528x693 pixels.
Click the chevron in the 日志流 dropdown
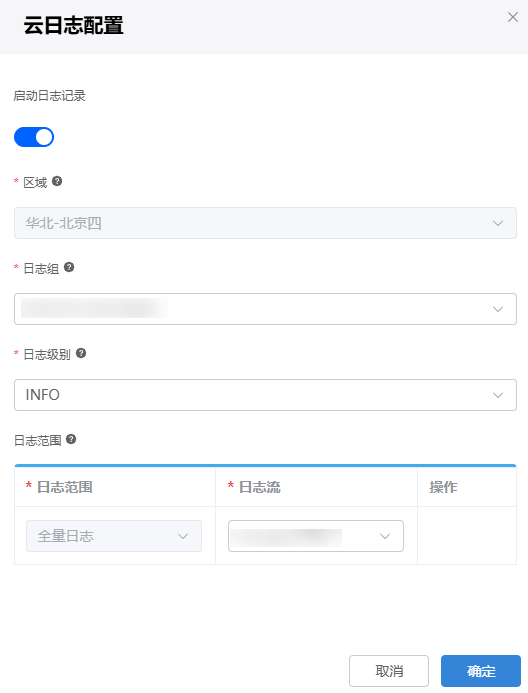pos(385,536)
